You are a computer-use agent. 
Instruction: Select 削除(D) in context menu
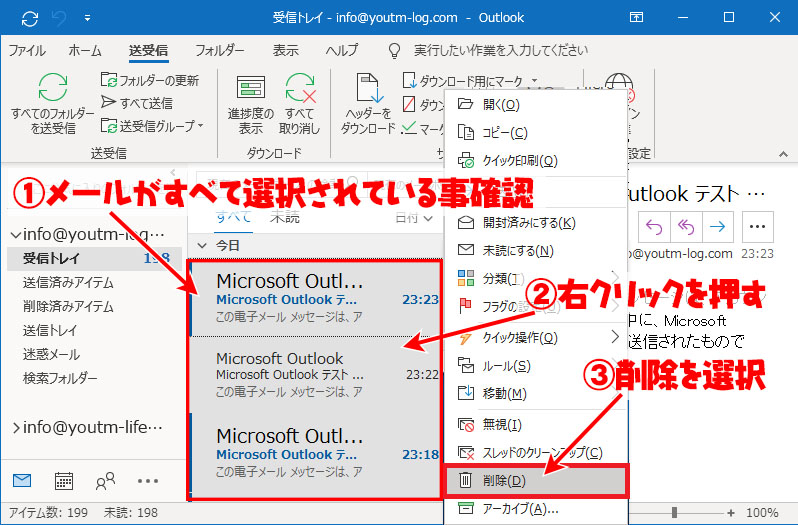click(536, 481)
